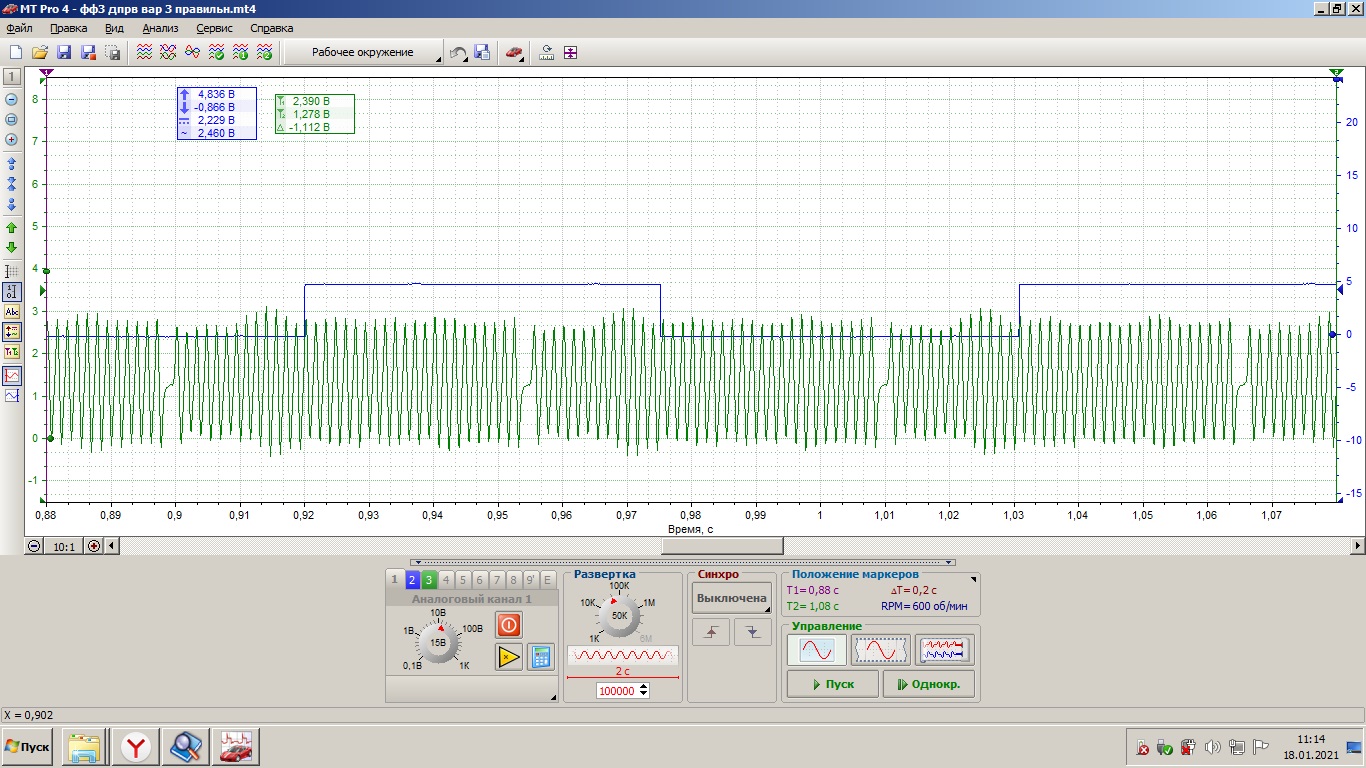The height and width of the screenshot is (768, 1366).
Task: Shift the trace up with green arrow
Action: [x=12, y=228]
